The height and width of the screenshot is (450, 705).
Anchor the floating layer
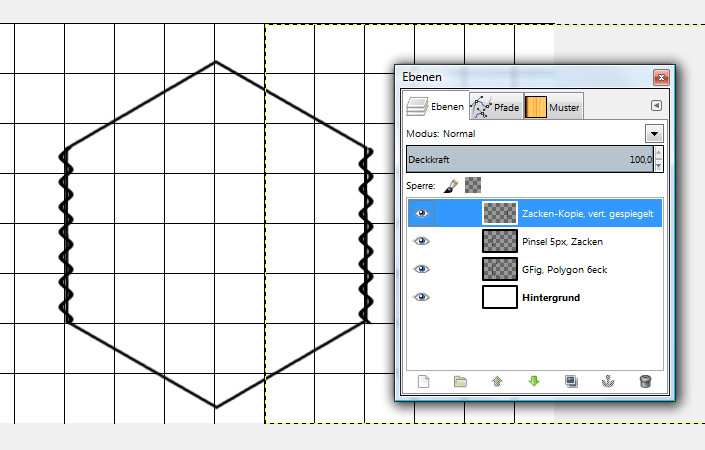point(608,381)
